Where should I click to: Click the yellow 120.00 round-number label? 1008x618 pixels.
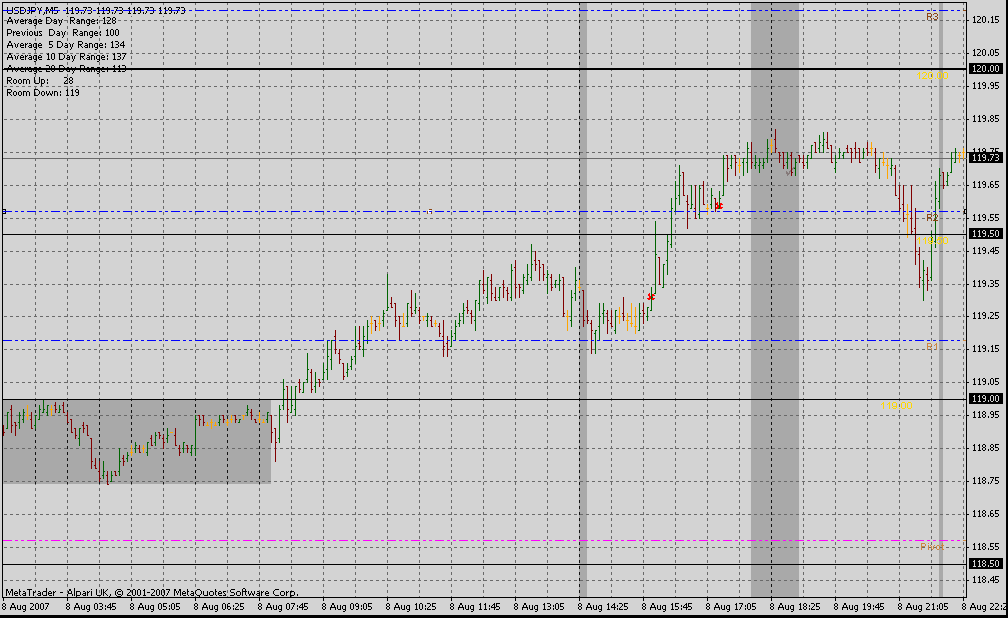(934, 76)
